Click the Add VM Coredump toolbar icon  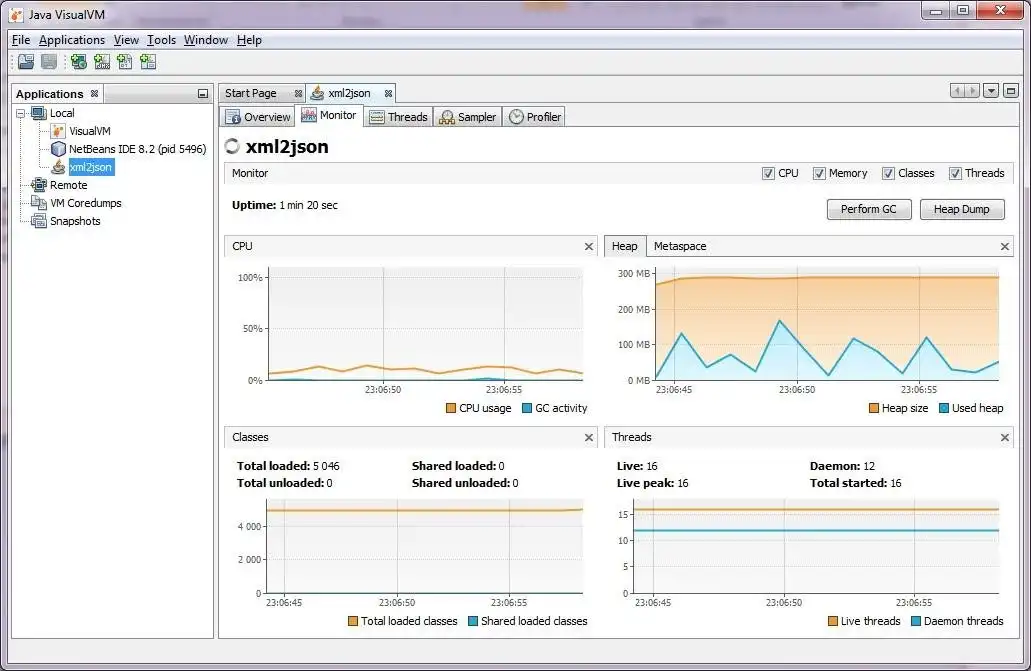pyautogui.click(x=124, y=62)
